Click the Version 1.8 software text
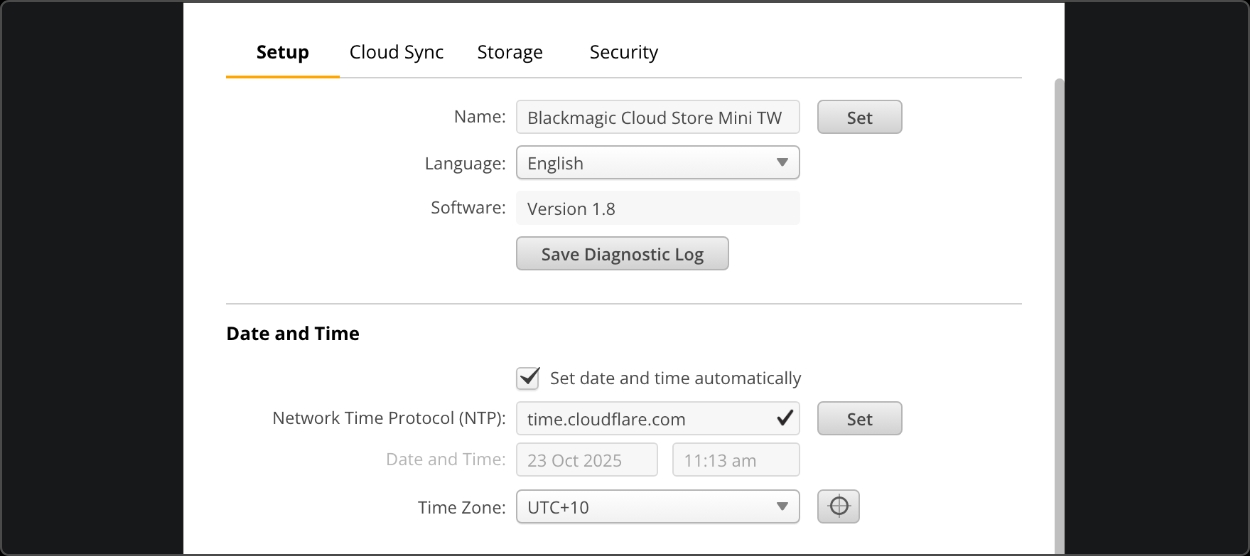This screenshot has height=556, width=1250. (x=571, y=208)
